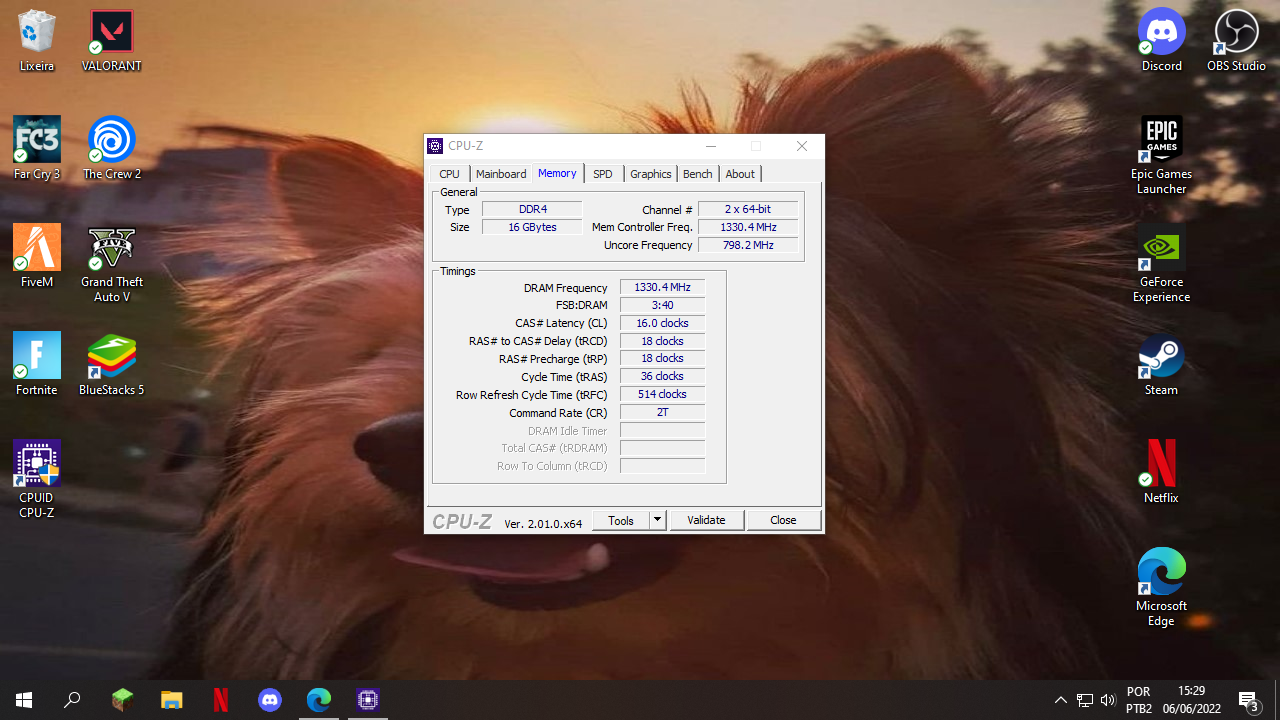Click the Tools button

click(x=621, y=520)
